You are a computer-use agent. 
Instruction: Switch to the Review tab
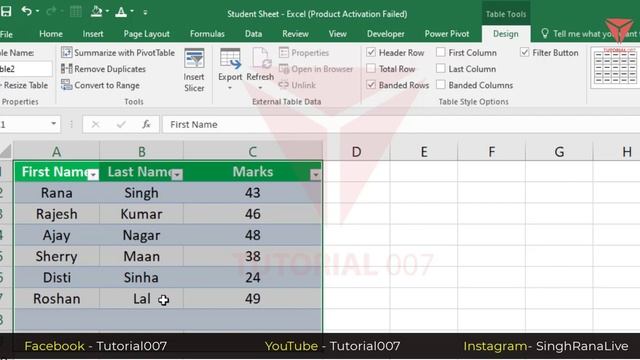296,34
